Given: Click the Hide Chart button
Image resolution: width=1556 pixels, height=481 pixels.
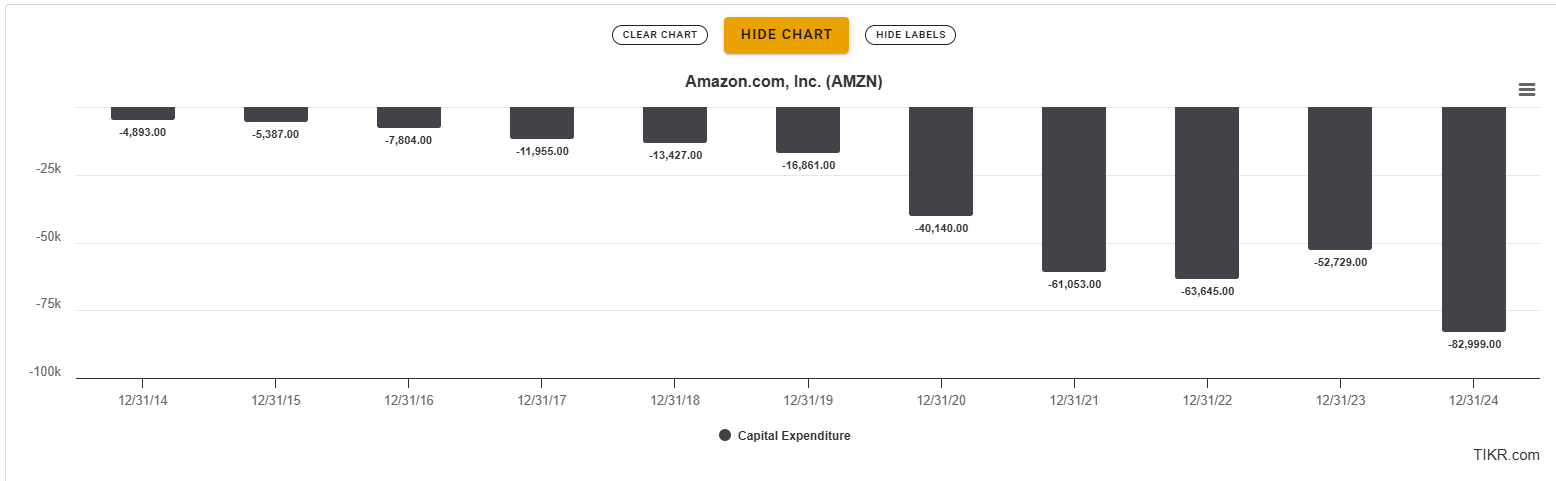Looking at the screenshot, I should [x=786, y=35].
